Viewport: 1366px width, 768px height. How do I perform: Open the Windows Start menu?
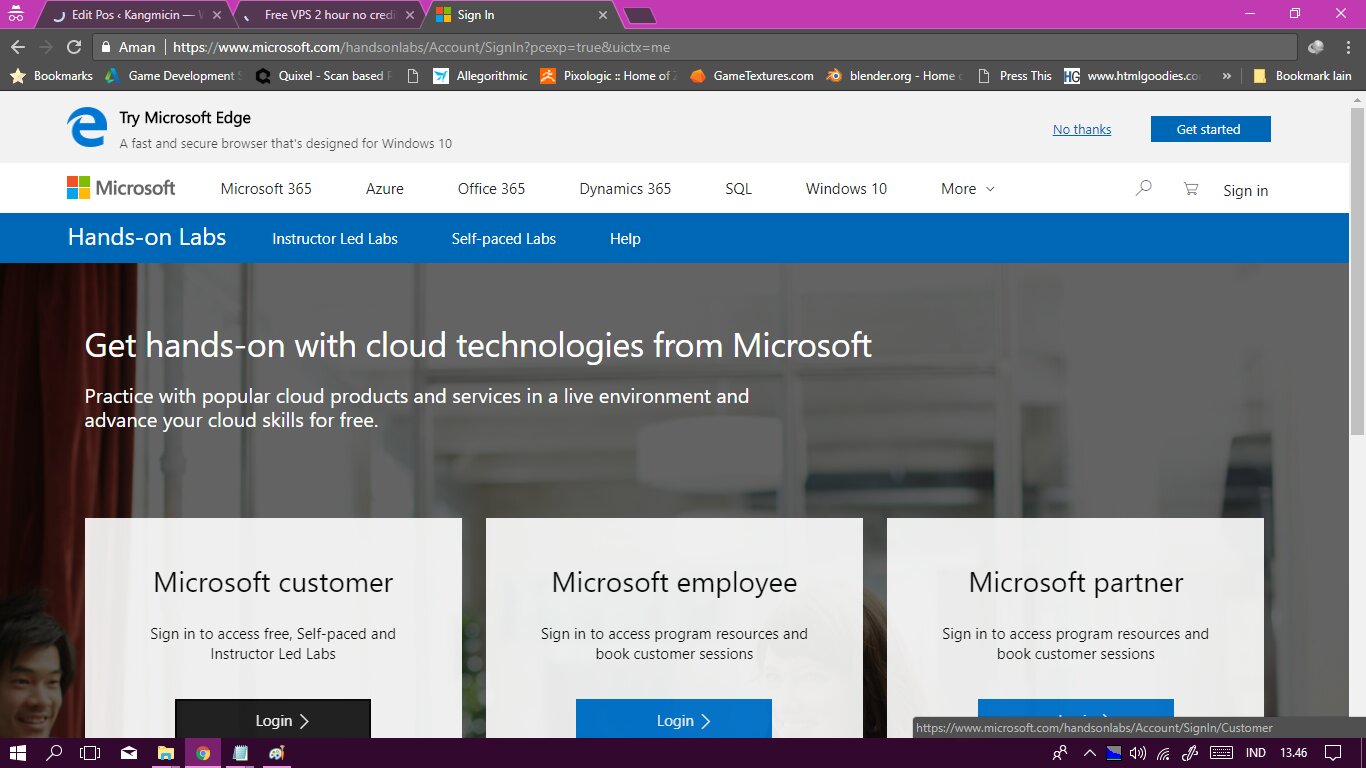click(17, 753)
